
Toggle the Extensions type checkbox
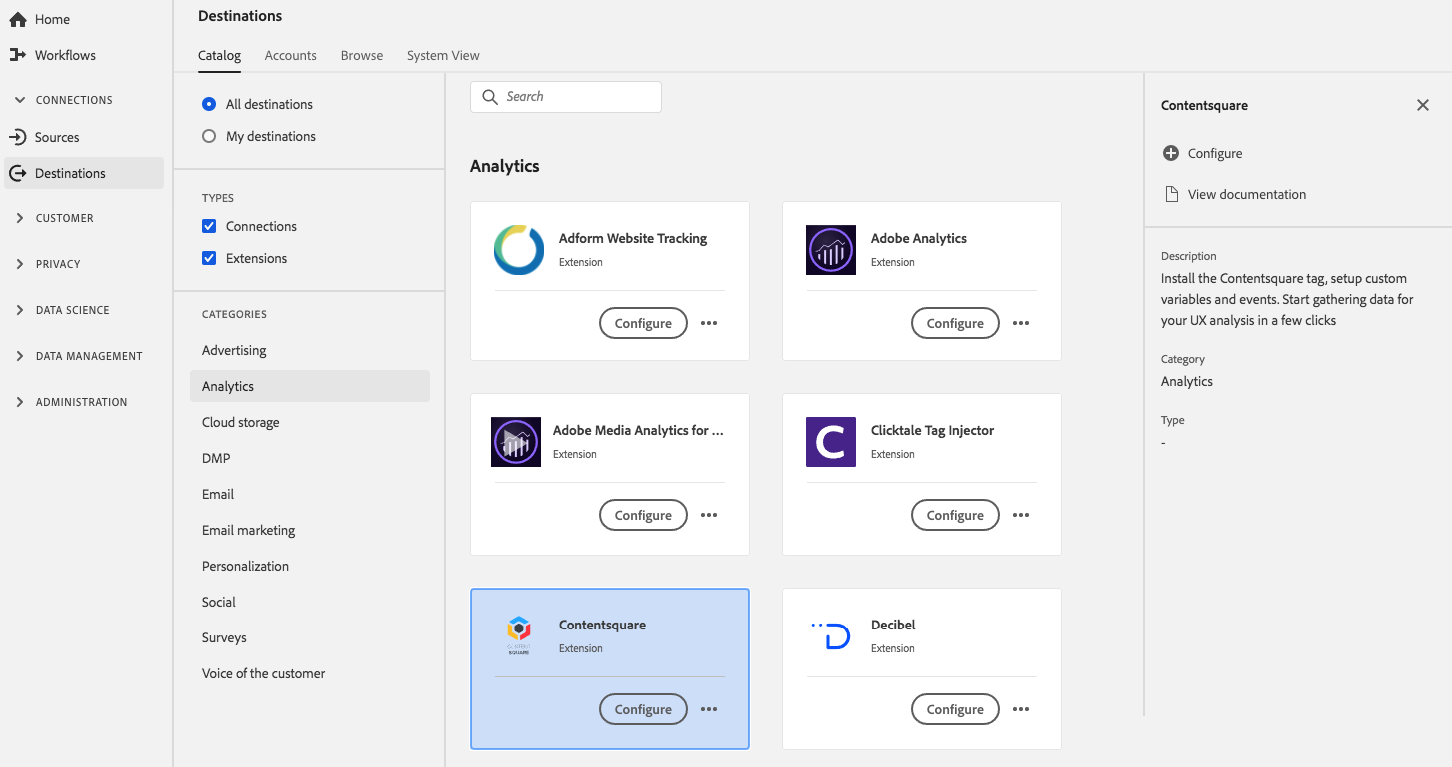tap(209, 258)
